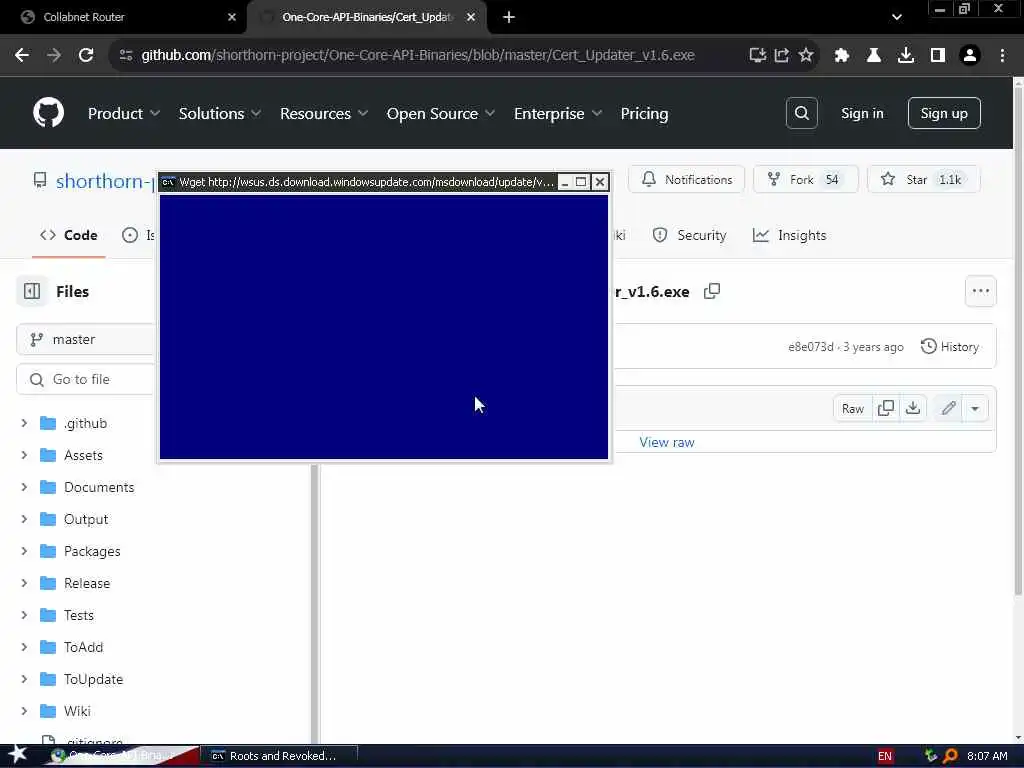Go to the GitHub home logo
The image size is (1024, 768).
pyautogui.click(x=48, y=113)
